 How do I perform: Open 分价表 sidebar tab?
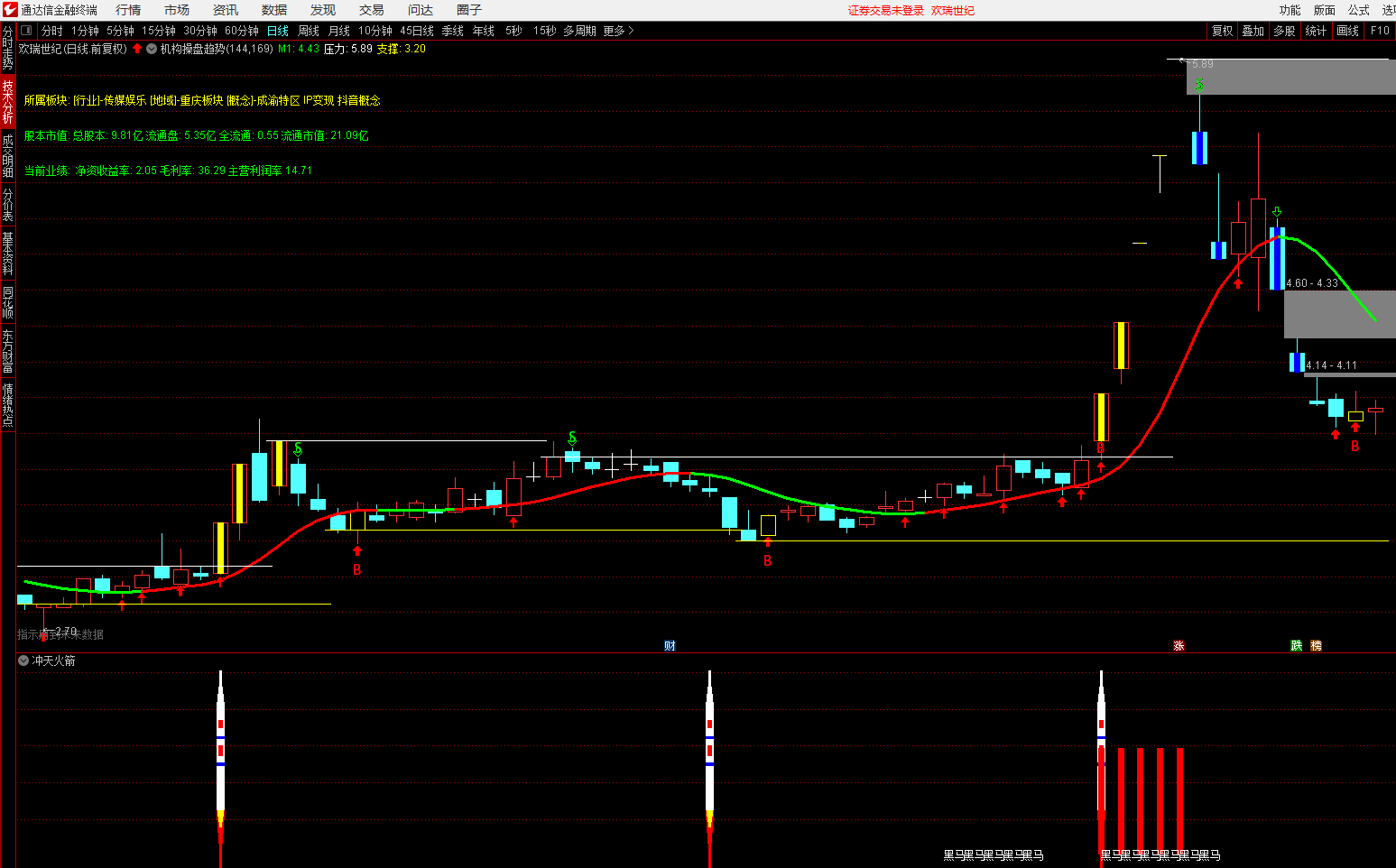(7, 204)
